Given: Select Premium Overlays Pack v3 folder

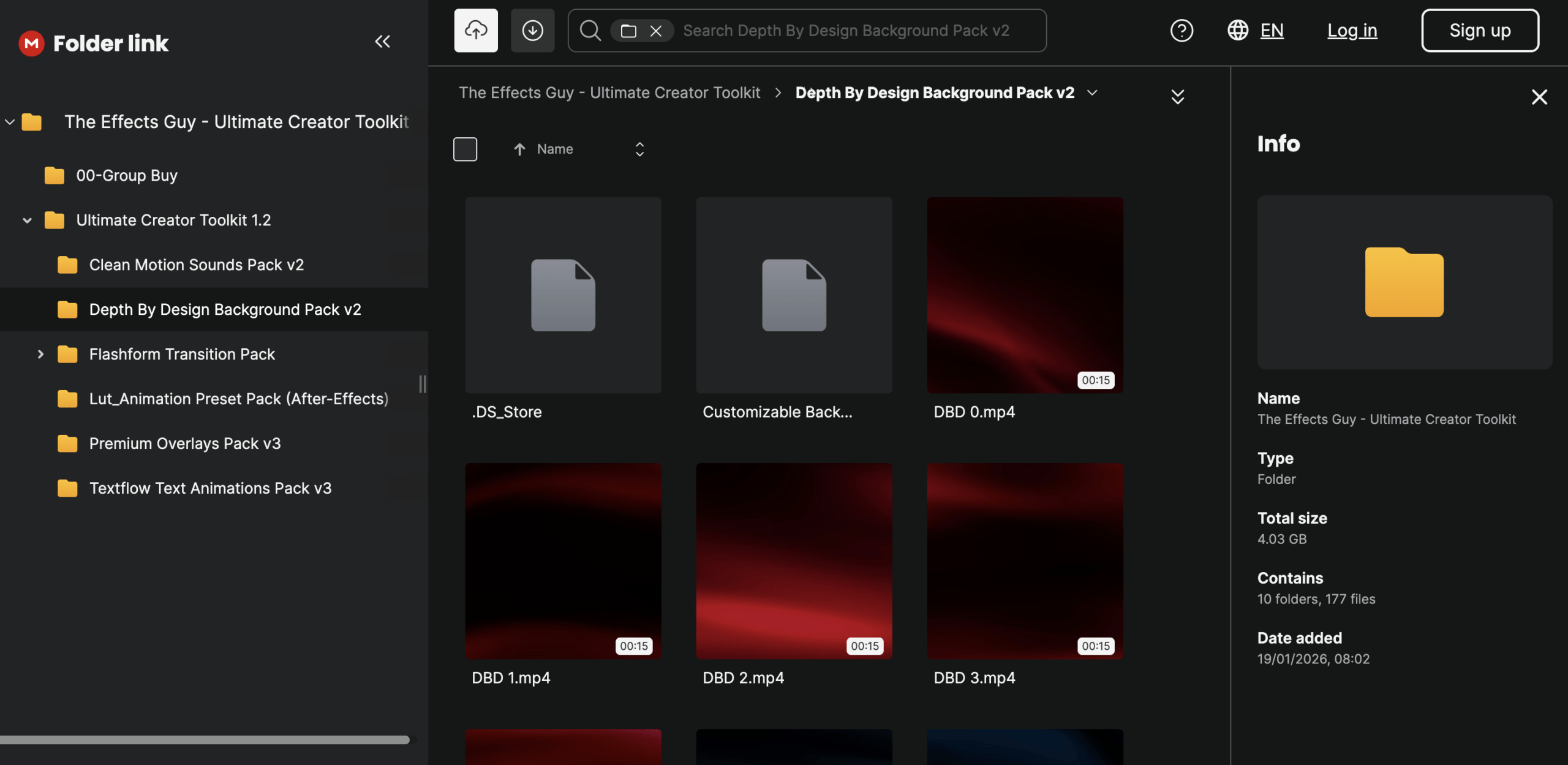Looking at the screenshot, I should (184, 443).
